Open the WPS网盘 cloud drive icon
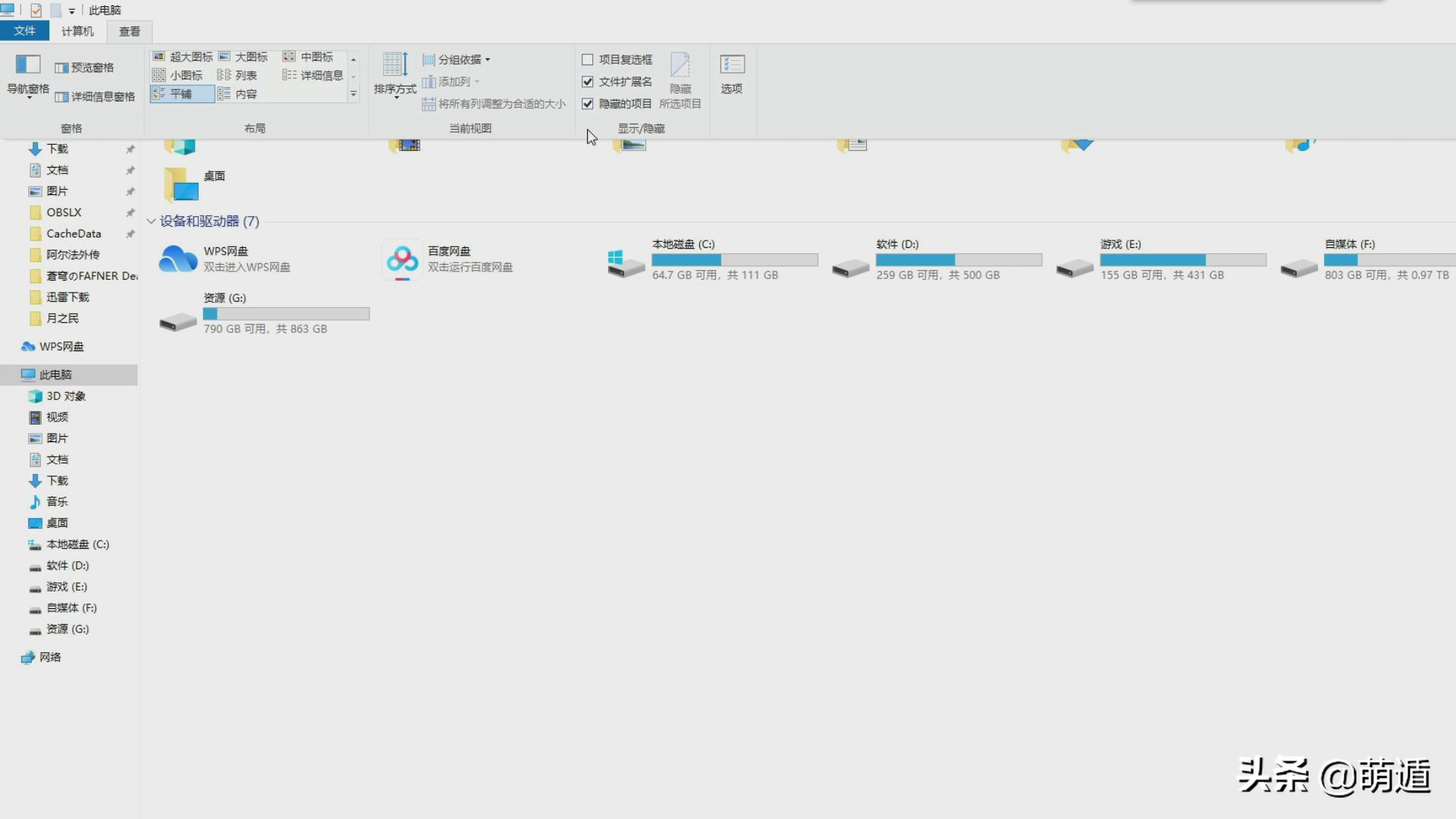 coord(178,259)
